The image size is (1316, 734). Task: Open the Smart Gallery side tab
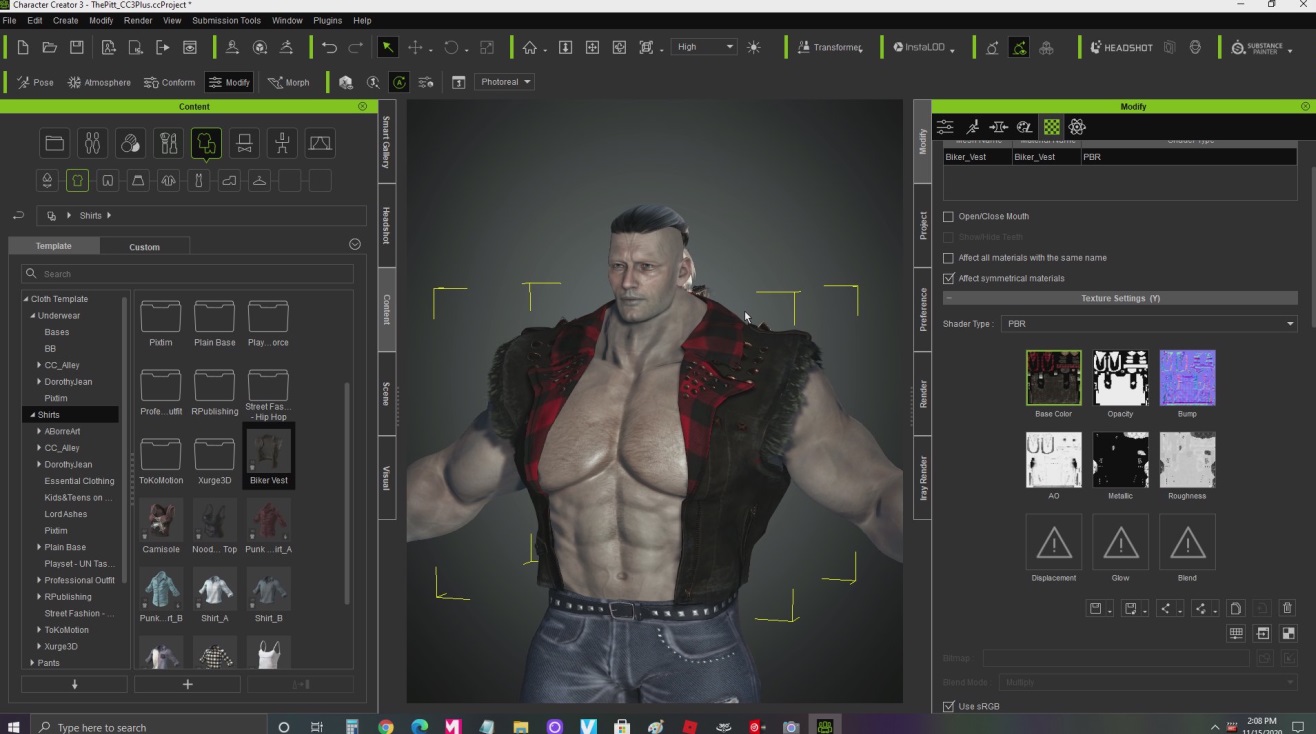click(x=386, y=142)
